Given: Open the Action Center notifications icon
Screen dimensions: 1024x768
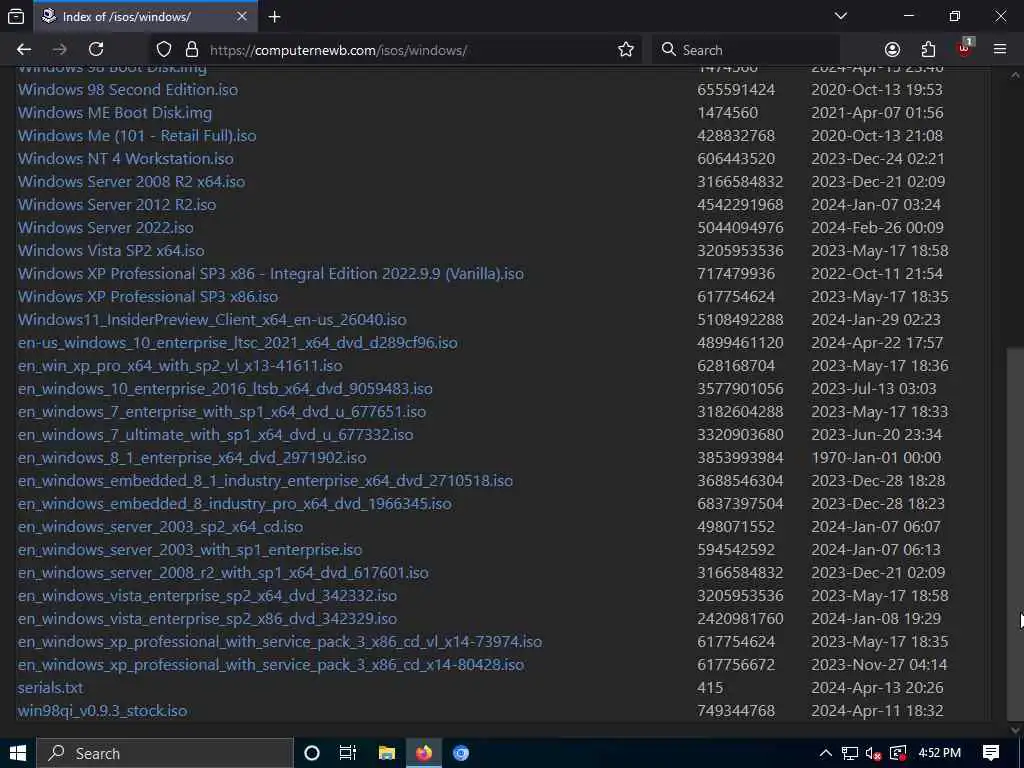Looking at the screenshot, I should (991, 753).
